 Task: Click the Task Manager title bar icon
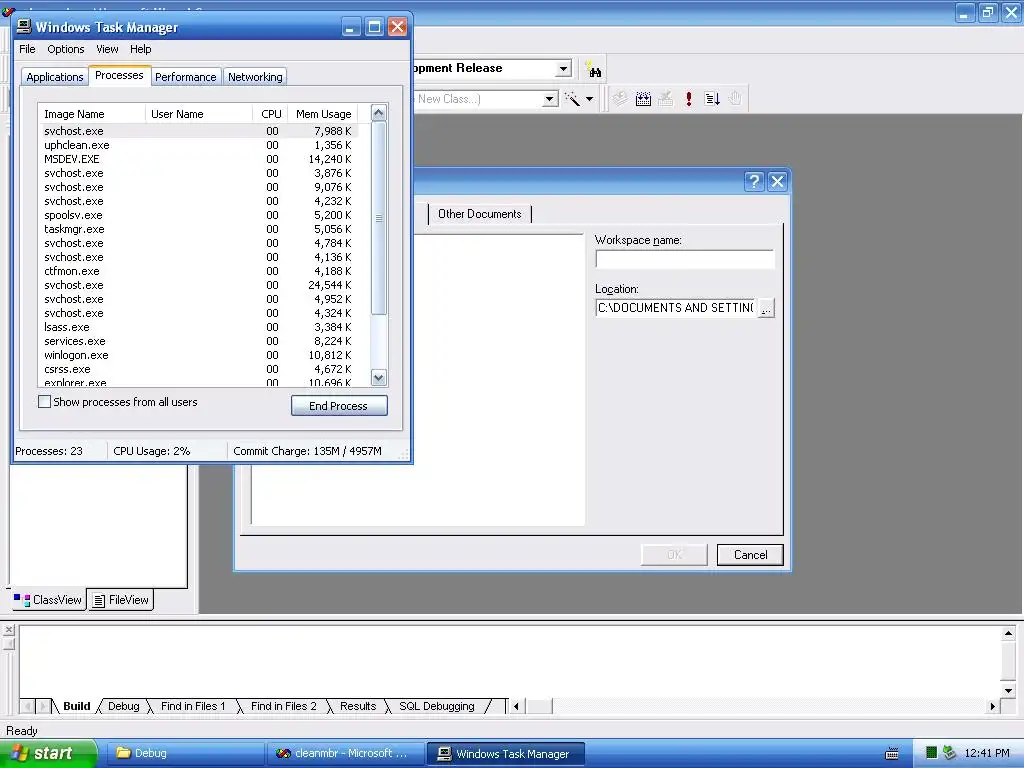(24, 26)
